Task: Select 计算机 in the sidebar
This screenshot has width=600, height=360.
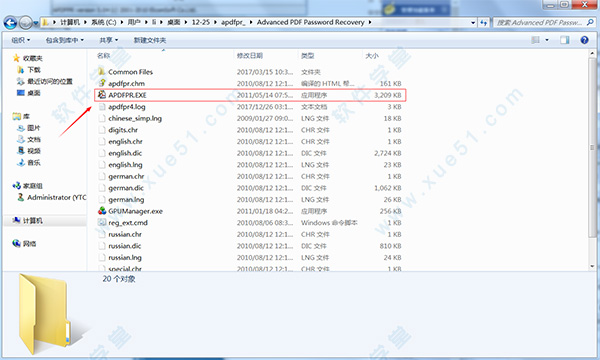Action: tap(33, 221)
